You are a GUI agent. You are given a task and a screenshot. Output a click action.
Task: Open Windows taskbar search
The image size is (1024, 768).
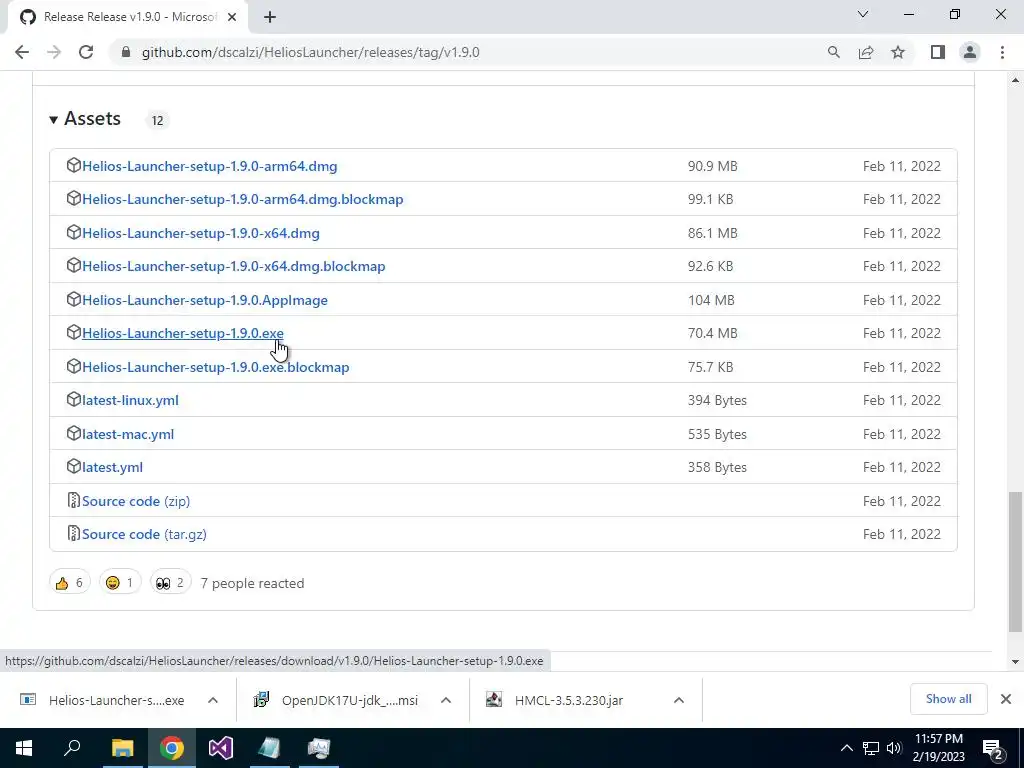point(72,748)
